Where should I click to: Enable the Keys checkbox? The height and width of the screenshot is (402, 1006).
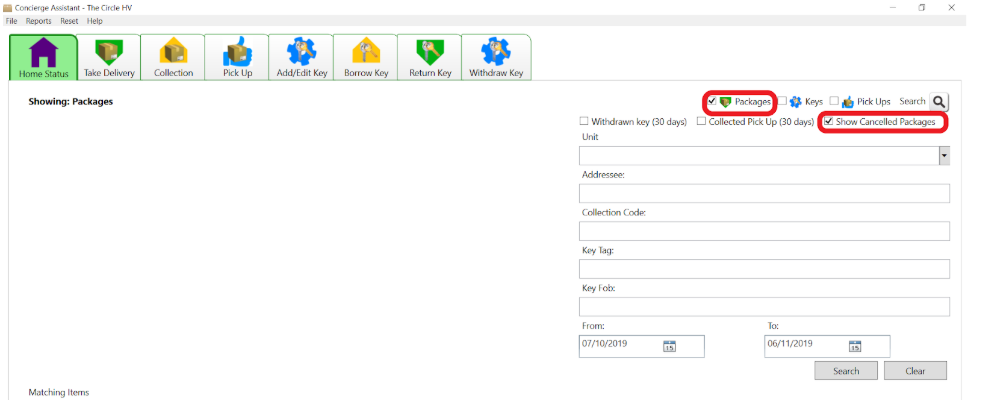(x=782, y=101)
